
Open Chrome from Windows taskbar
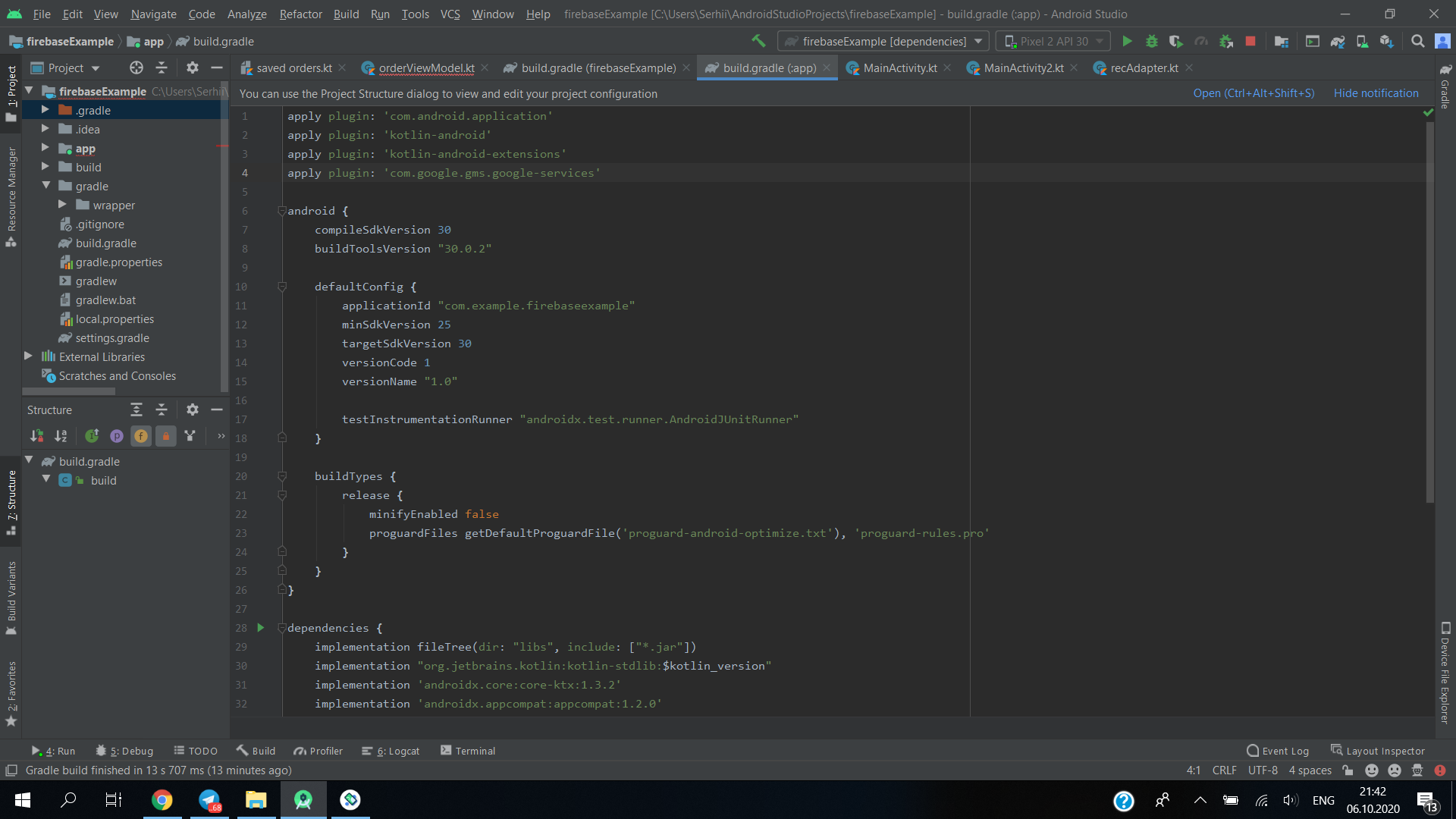[162, 799]
